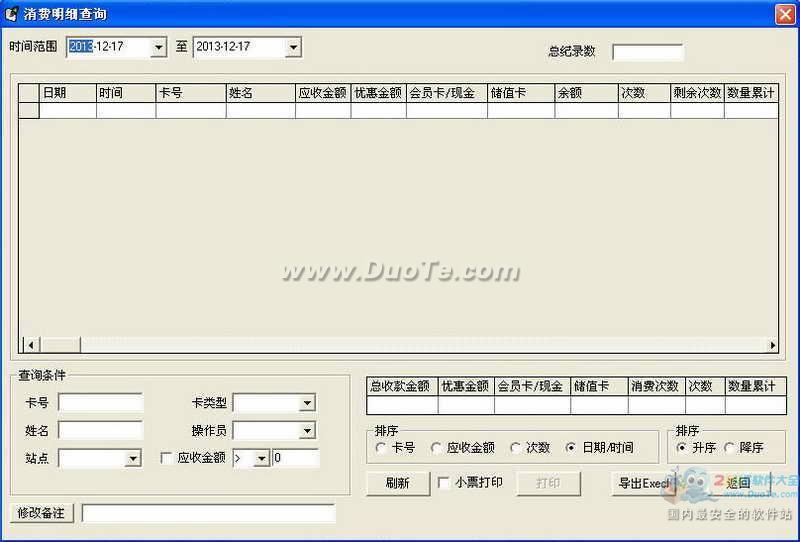Viewport: 800px width, 542px height.
Task: Expand the 卡类型 combo box
Action: pos(307,403)
